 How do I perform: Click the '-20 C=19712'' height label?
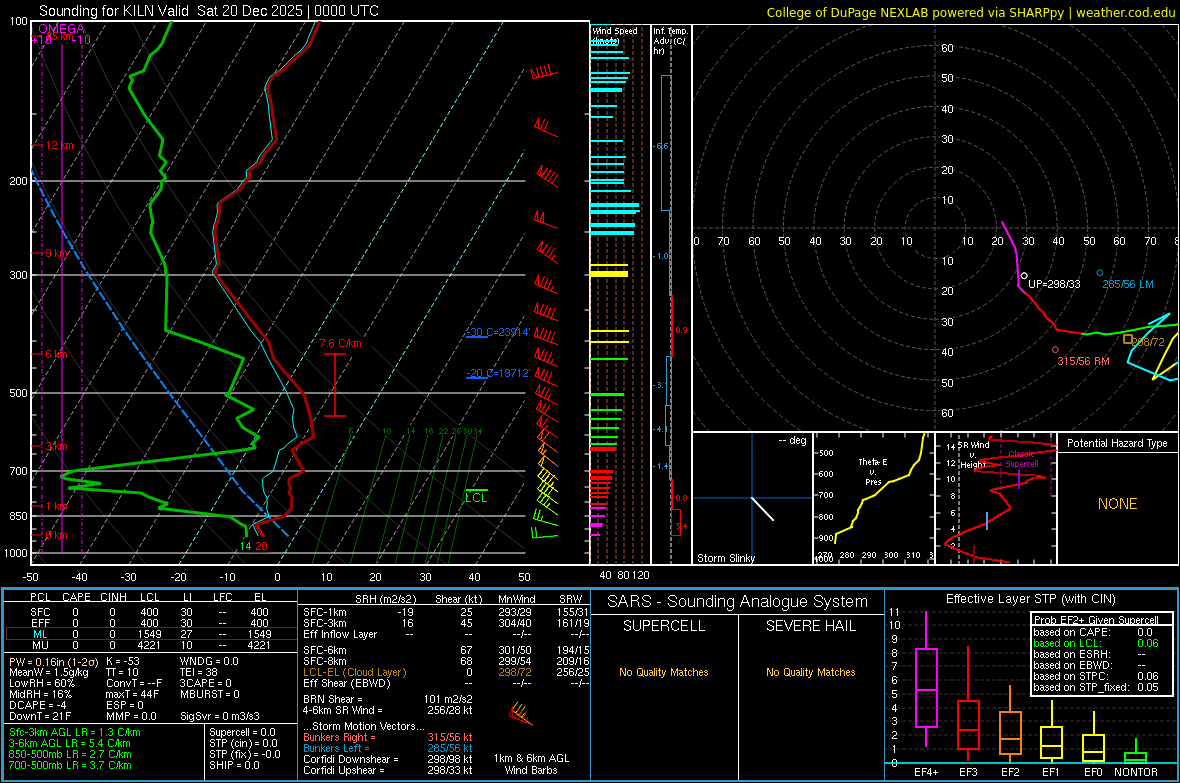click(497, 373)
